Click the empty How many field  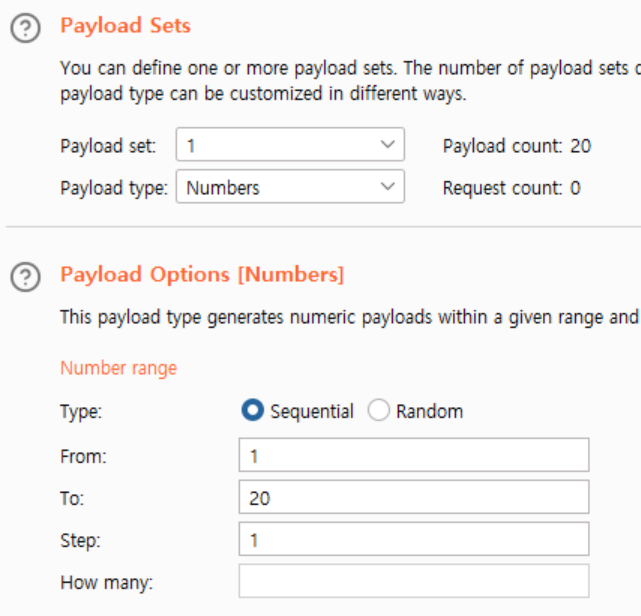[413, 581]
